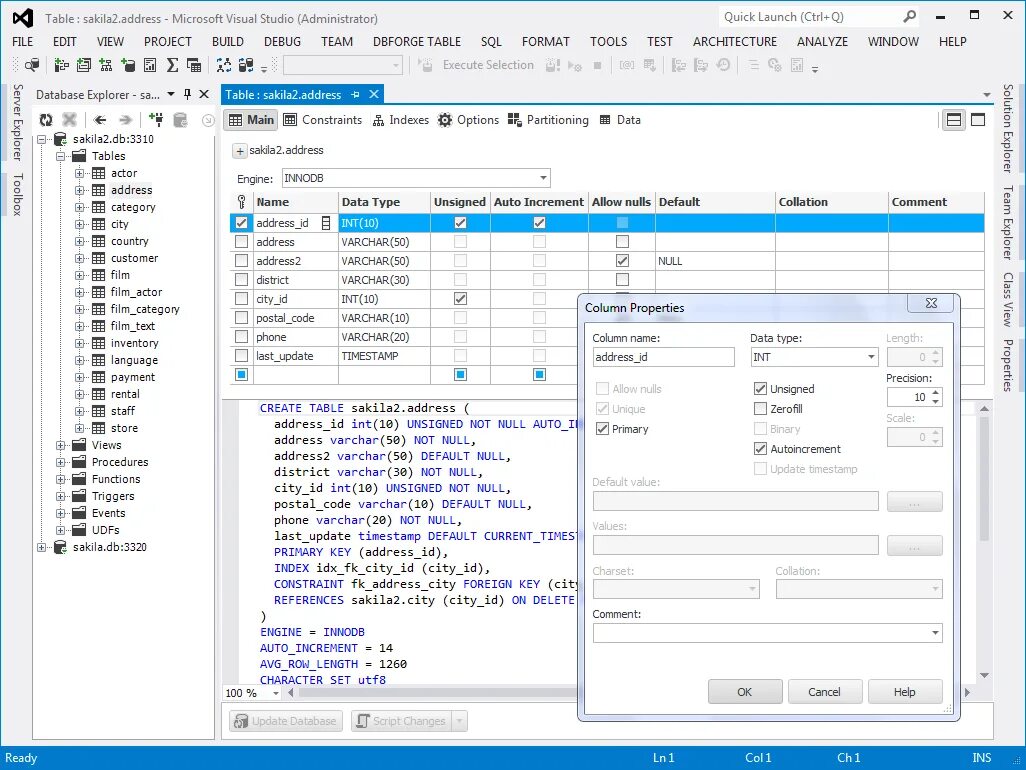Close the Column Properties dialog
1026x770 pixels.
click(x=931, y=303)
